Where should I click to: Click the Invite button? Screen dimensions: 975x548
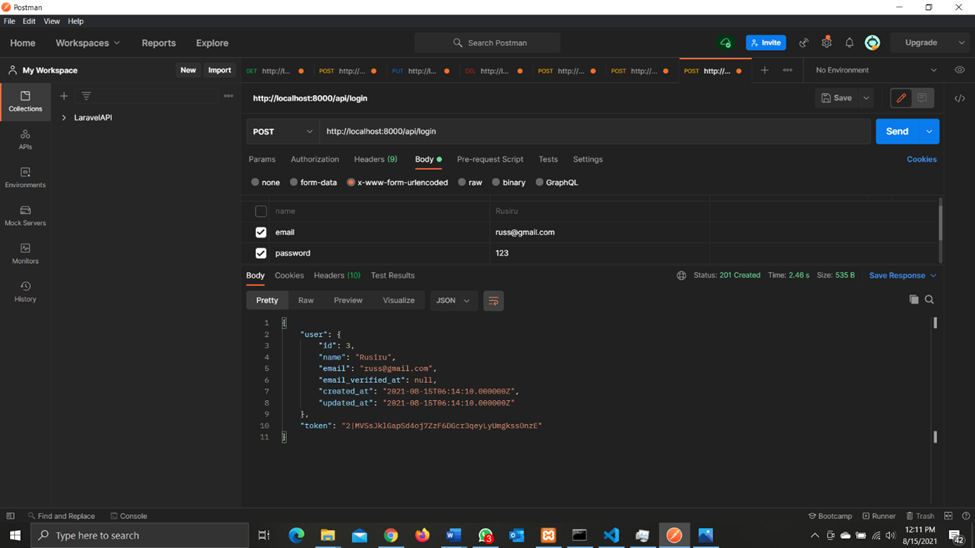tap(766, 43)
